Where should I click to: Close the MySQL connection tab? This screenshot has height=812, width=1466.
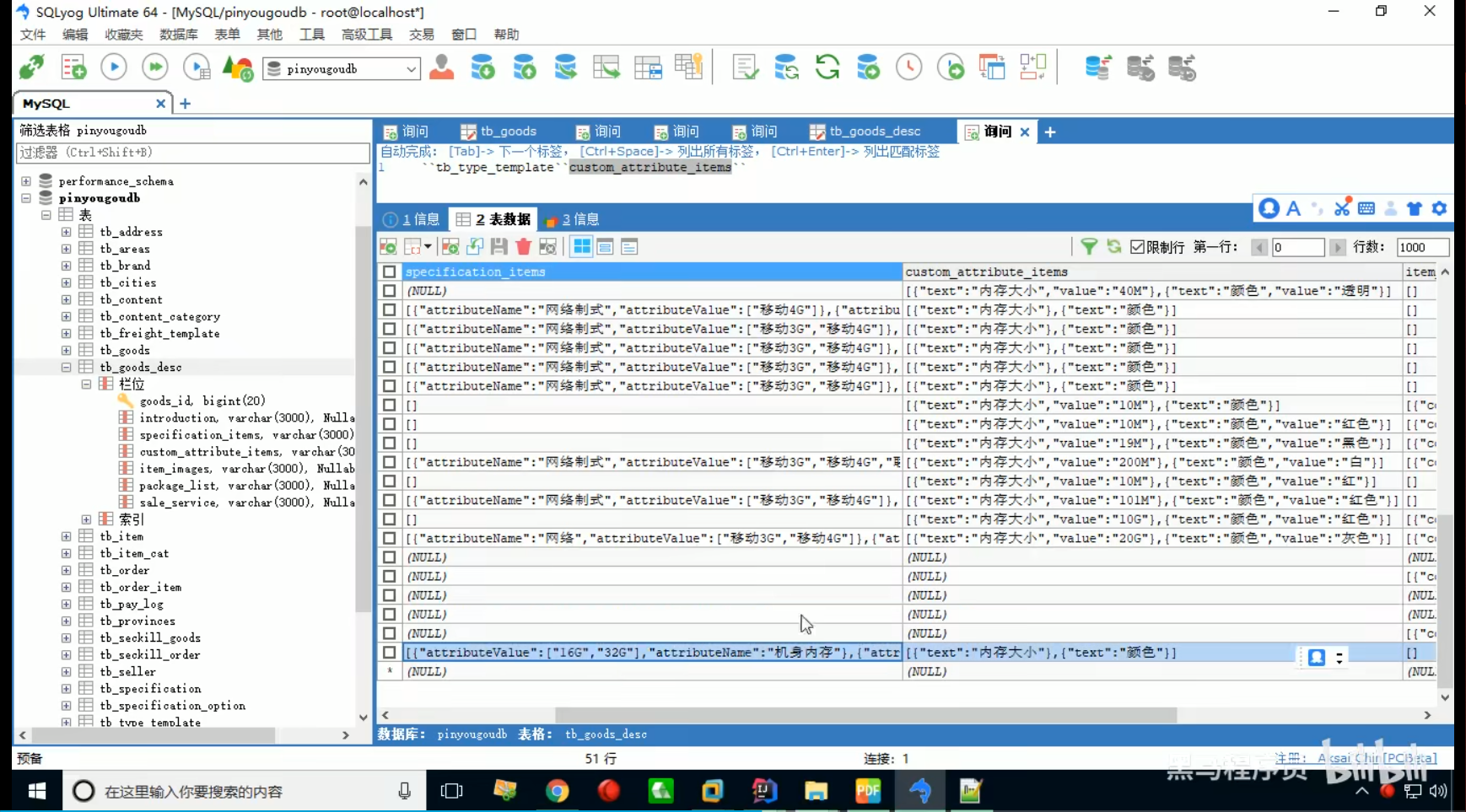pos(160,103)
